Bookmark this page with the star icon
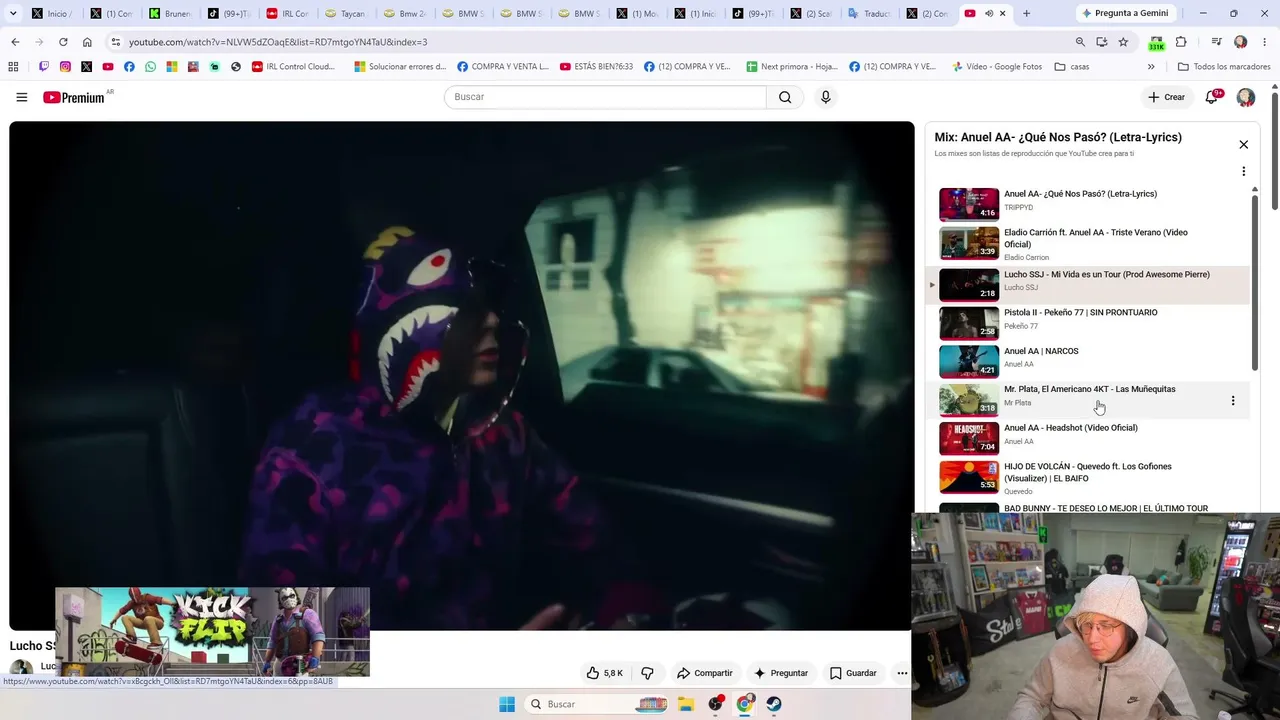The image size is (1280, 720). [1123, 42]
